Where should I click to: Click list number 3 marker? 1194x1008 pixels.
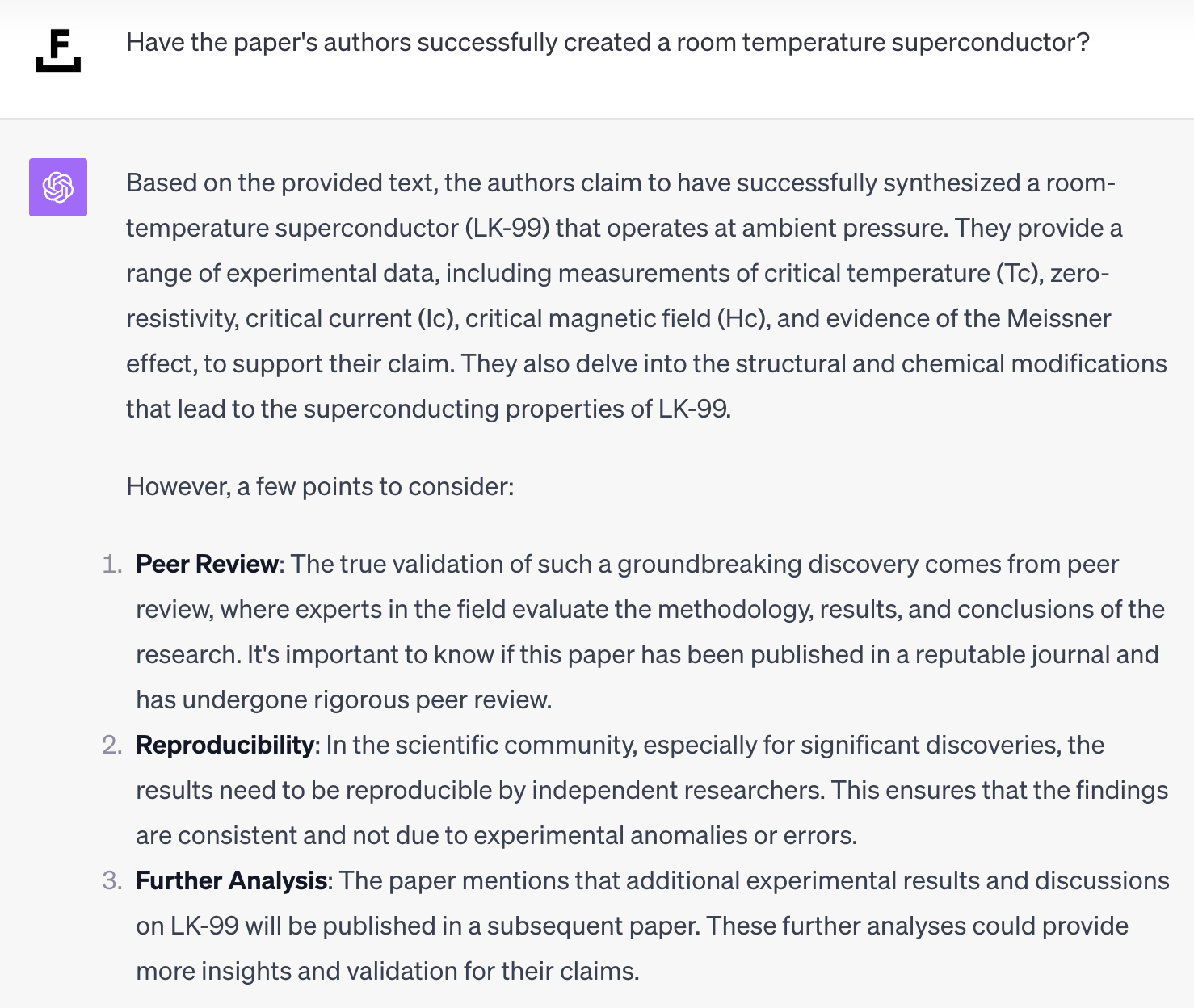(111, 880)
